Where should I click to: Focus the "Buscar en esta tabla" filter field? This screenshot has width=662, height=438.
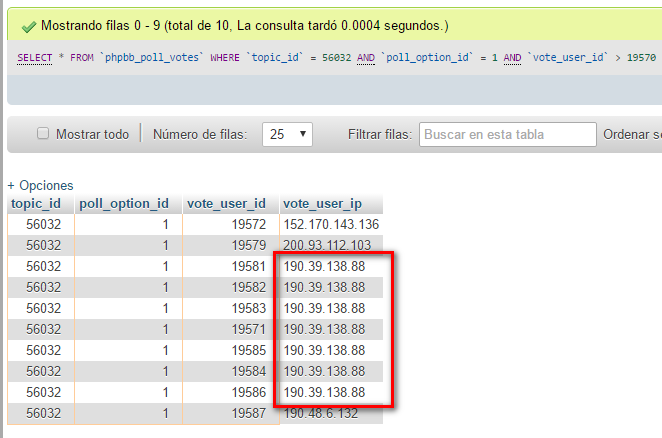click(508, 134)
